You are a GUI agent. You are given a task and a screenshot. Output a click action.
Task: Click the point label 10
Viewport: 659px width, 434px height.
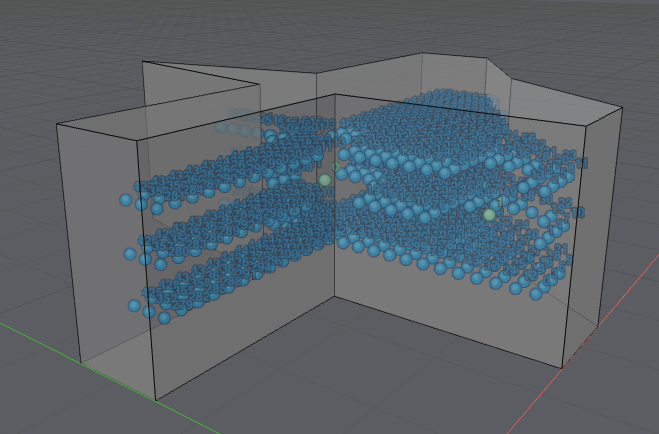tap(578, 213)
